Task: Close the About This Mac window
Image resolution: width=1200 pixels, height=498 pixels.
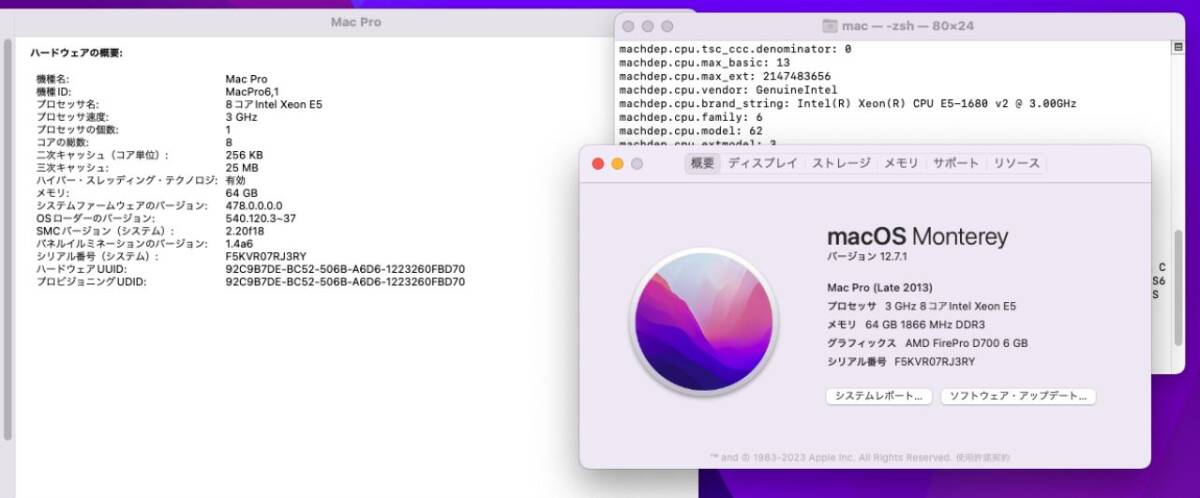Action: [598, 164]
